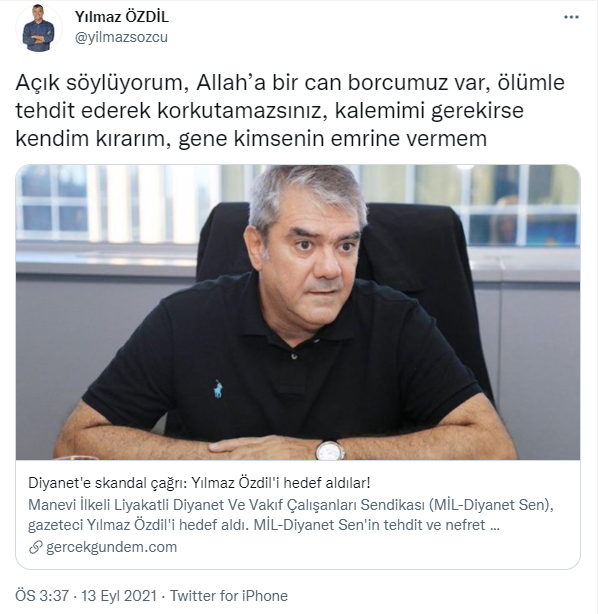Click the tweet line starting "kendim kırarım"

(x=251, y=139)
